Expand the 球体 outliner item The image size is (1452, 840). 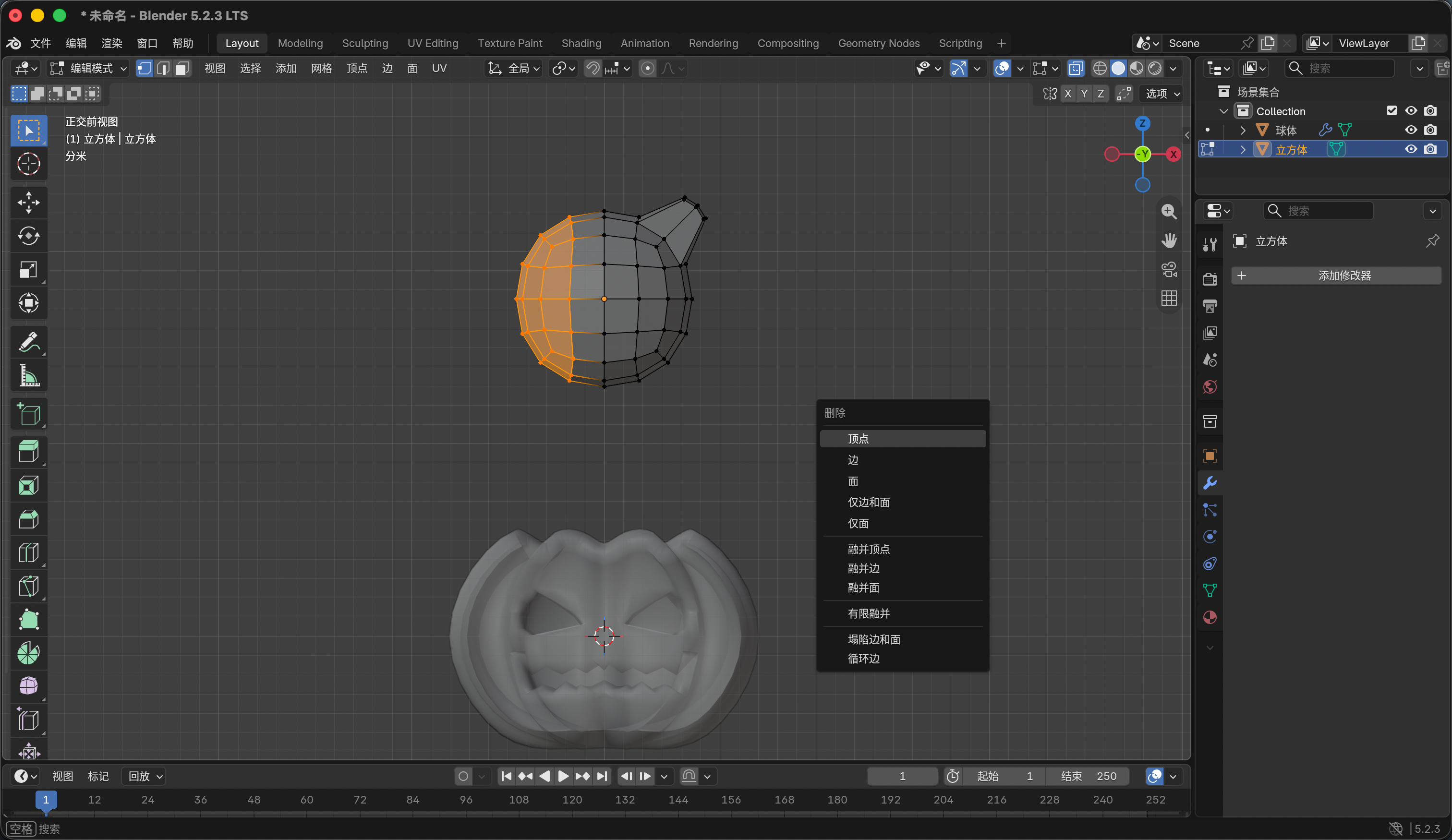point(1243,130)
